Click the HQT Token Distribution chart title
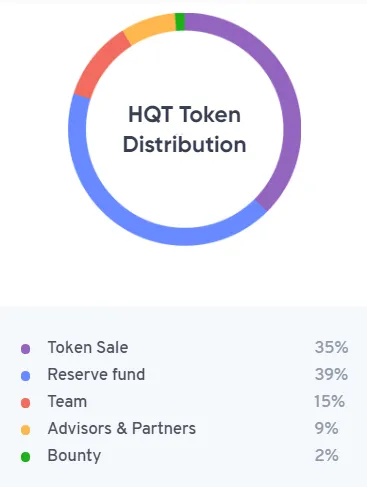Viewport: 367px width, 487px height. [x=184, y=129]
